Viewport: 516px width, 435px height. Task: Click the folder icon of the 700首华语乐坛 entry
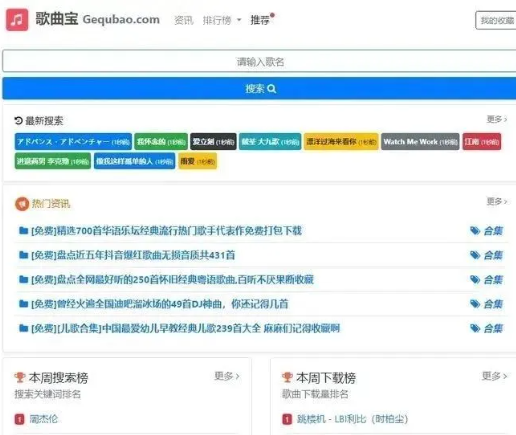click(x=23, y=230)
